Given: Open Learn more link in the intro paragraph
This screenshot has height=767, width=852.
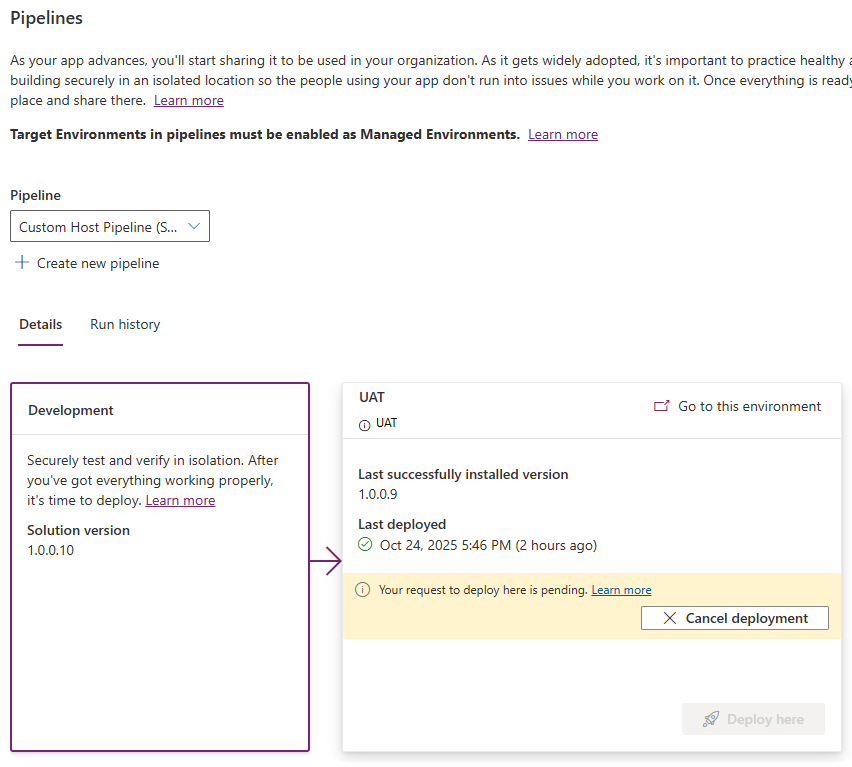Looking at the screenshot, I should tap(189, 100).
